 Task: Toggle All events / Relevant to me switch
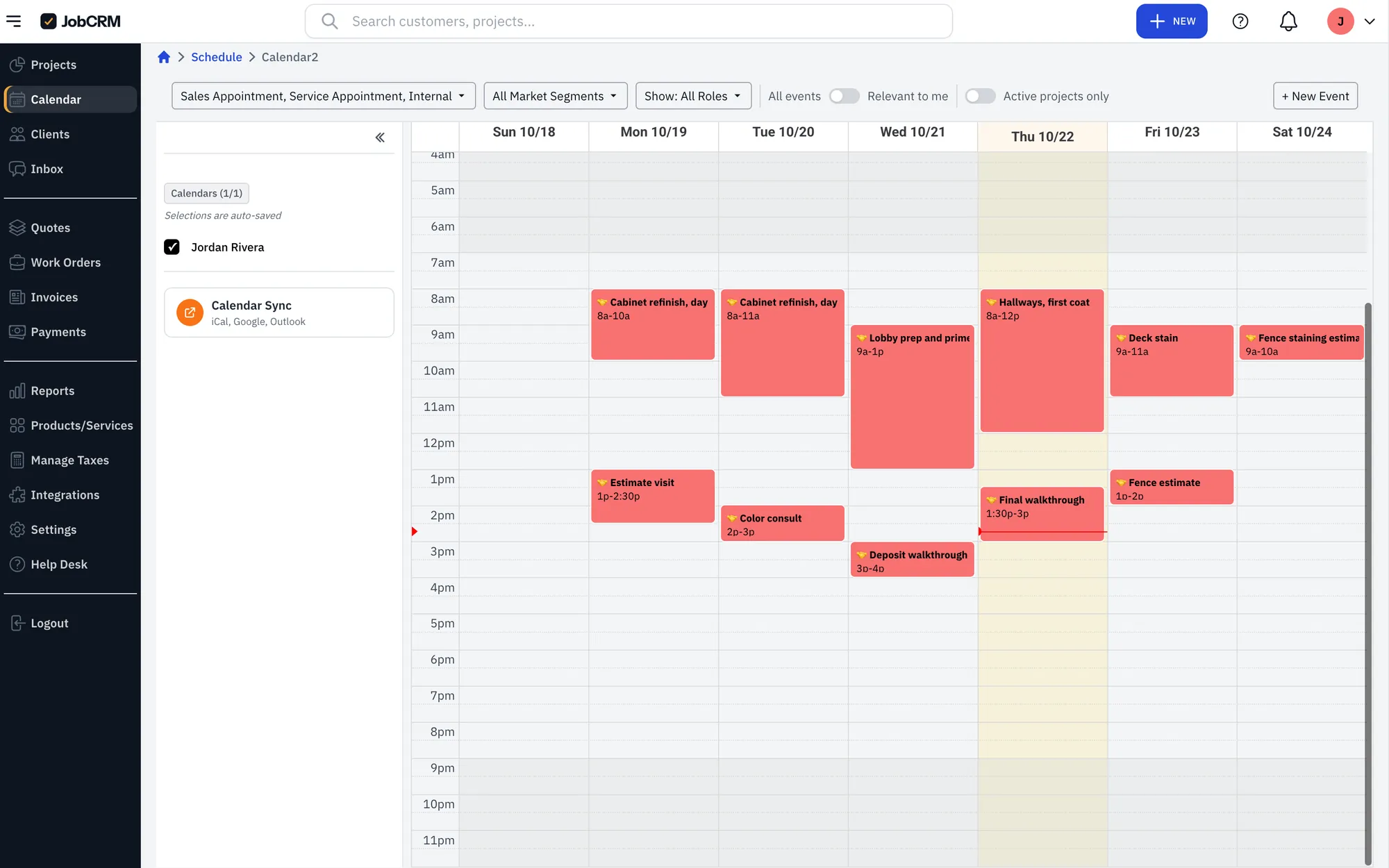(x=844, y=96)
